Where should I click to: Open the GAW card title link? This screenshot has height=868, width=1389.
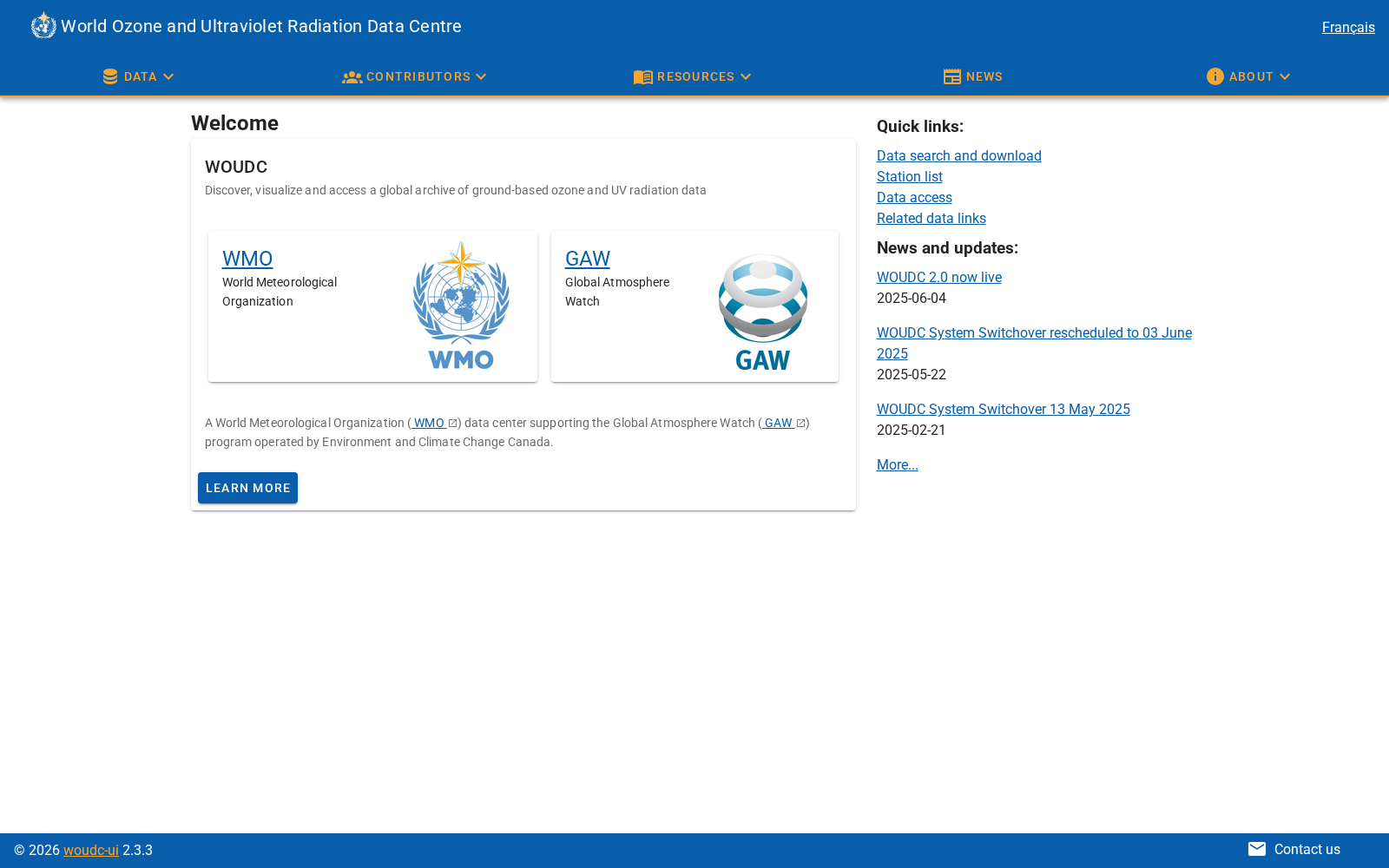pos(588,259)
